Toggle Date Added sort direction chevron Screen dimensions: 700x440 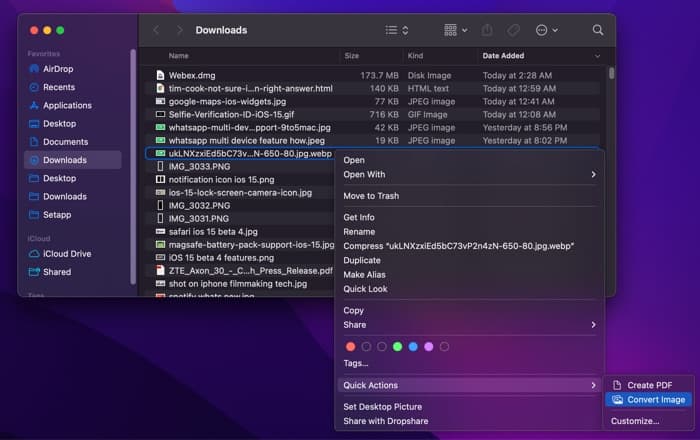pos(597,56)
